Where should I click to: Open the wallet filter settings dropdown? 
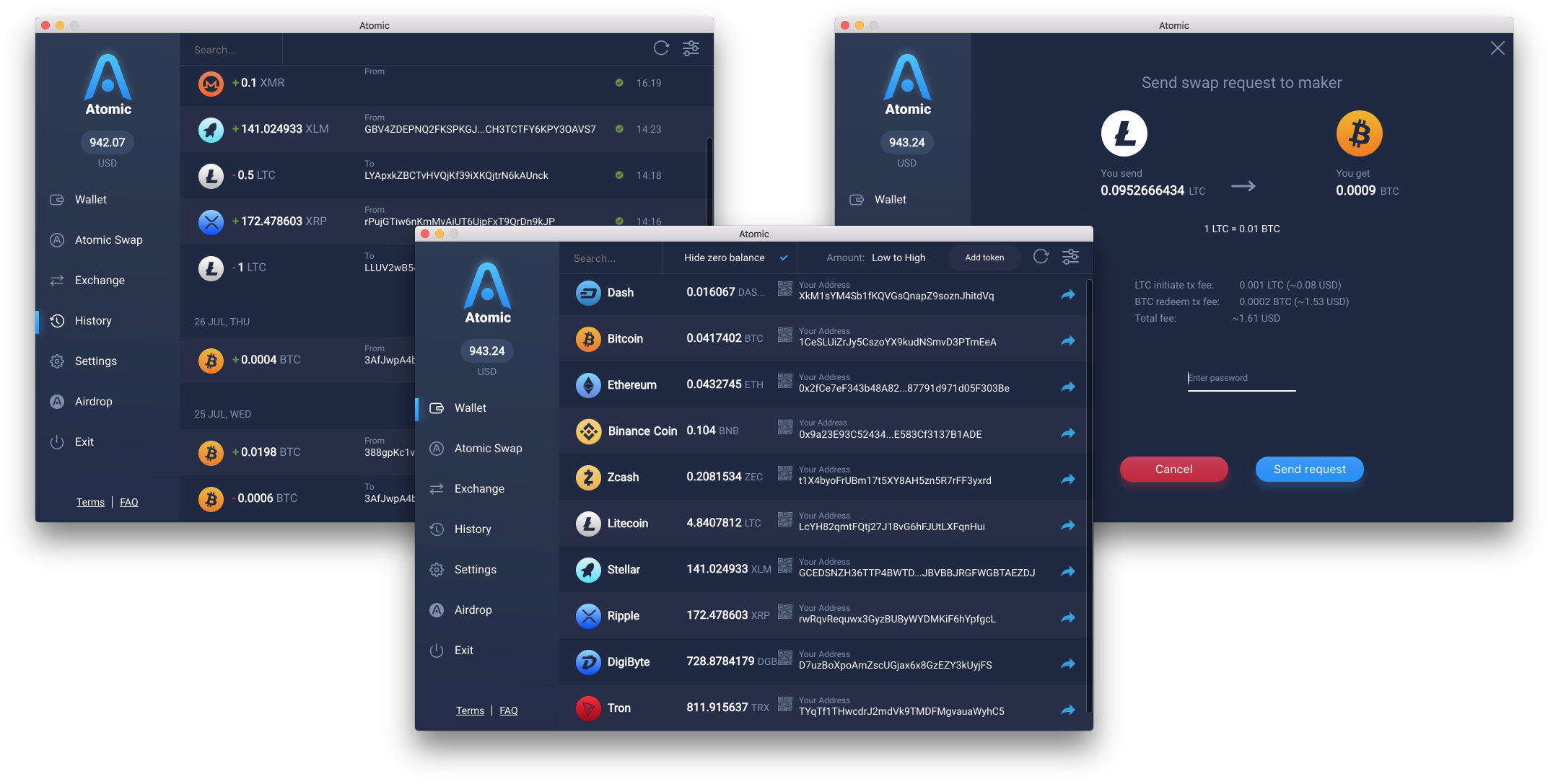coord(1071,257)
